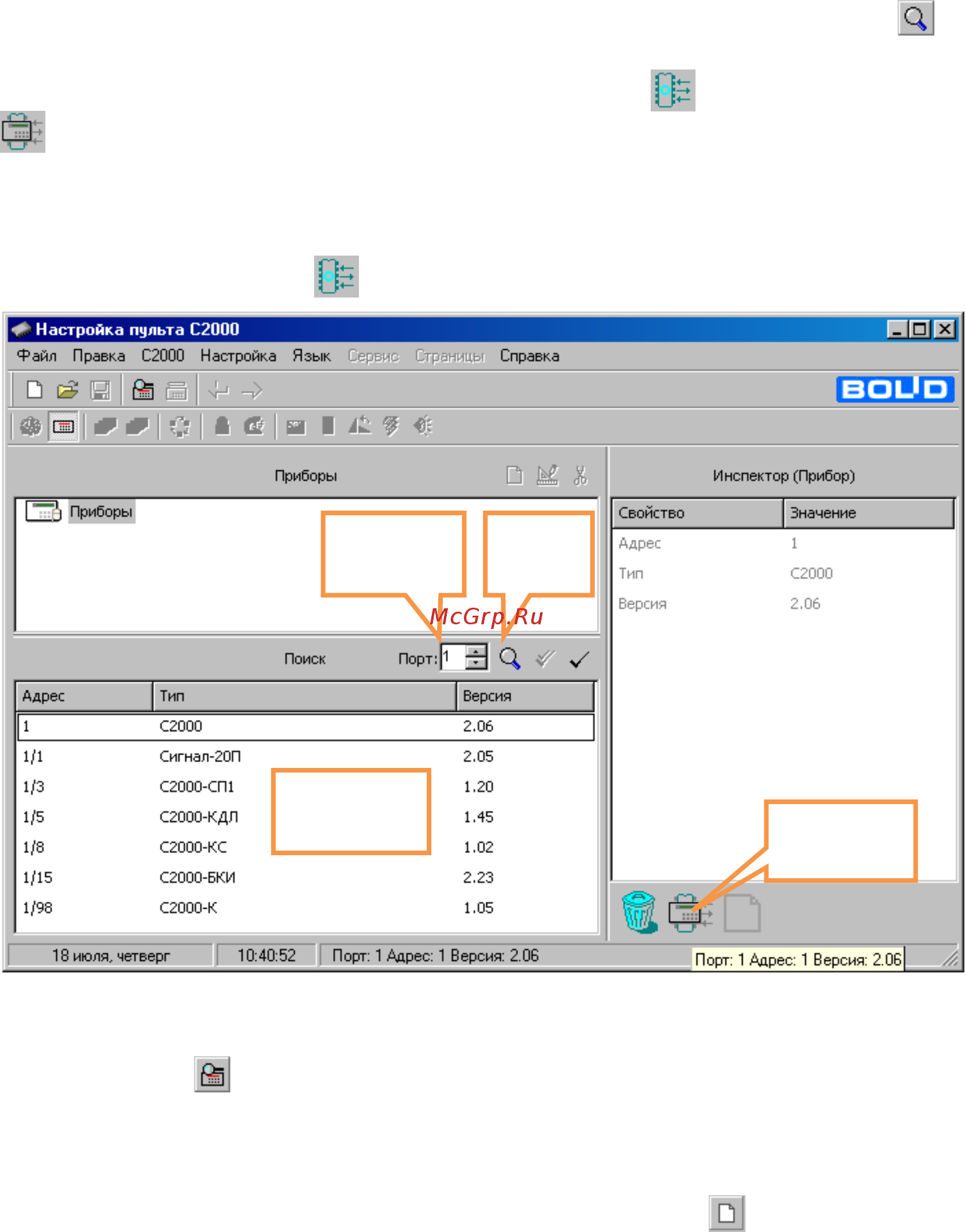966x1232 pixels.
Task: Start device search with the magnifier next to Порт
Action: point(509,658)
